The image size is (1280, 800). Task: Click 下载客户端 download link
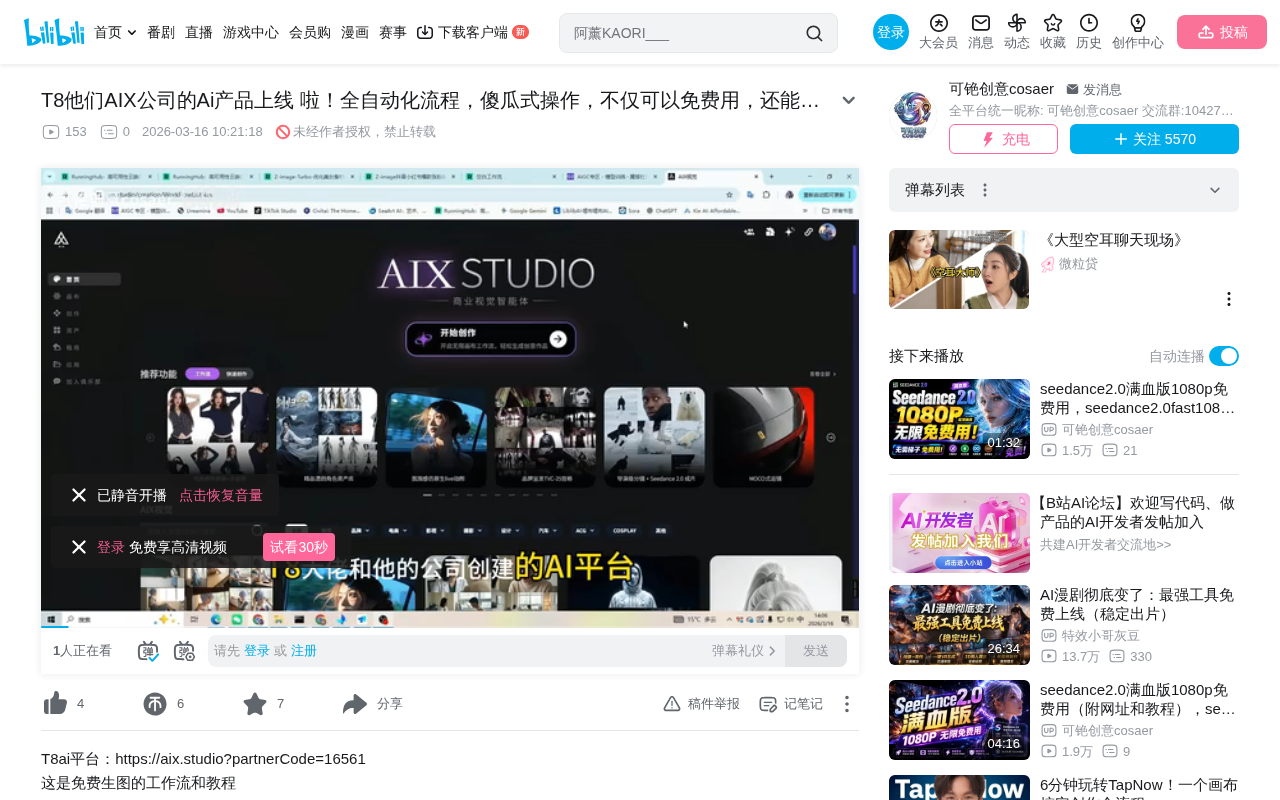pos(472,32)
